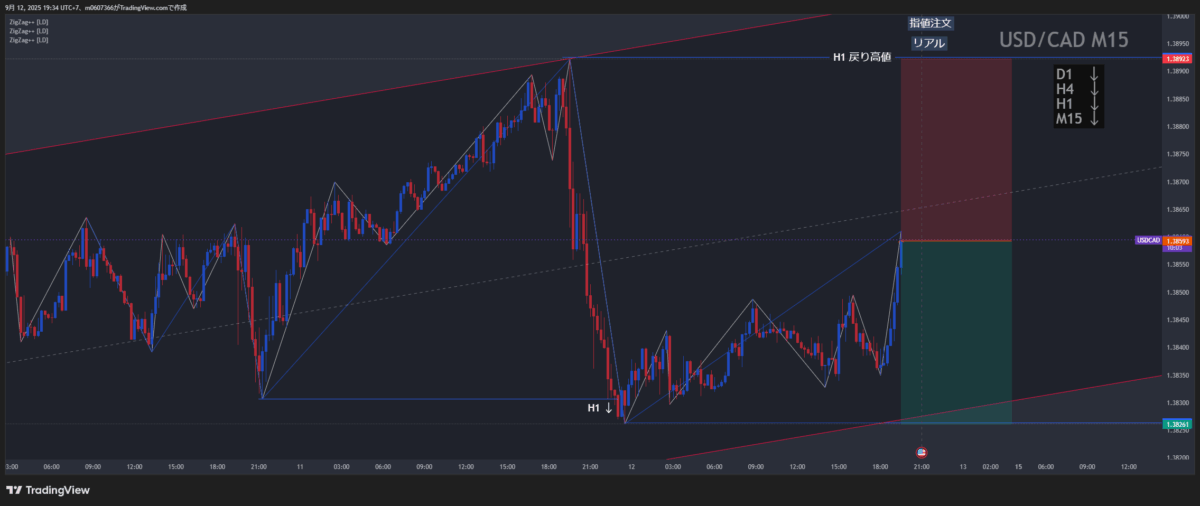Image resolution: width=1200 pixels, height=506 pixels.
Task: Click the 指値注文 text label
Action: [x=930, y=23]
